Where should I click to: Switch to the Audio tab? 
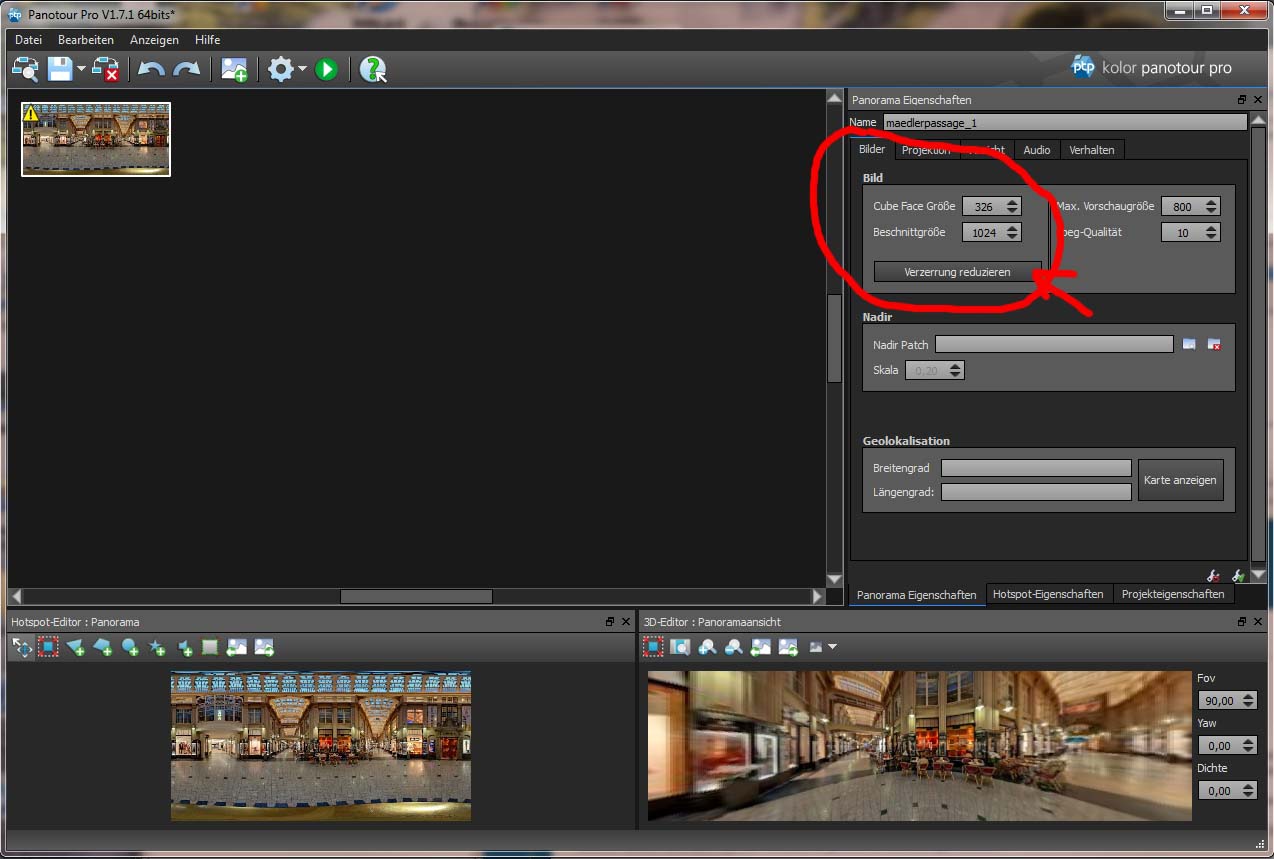(1036, 150)
